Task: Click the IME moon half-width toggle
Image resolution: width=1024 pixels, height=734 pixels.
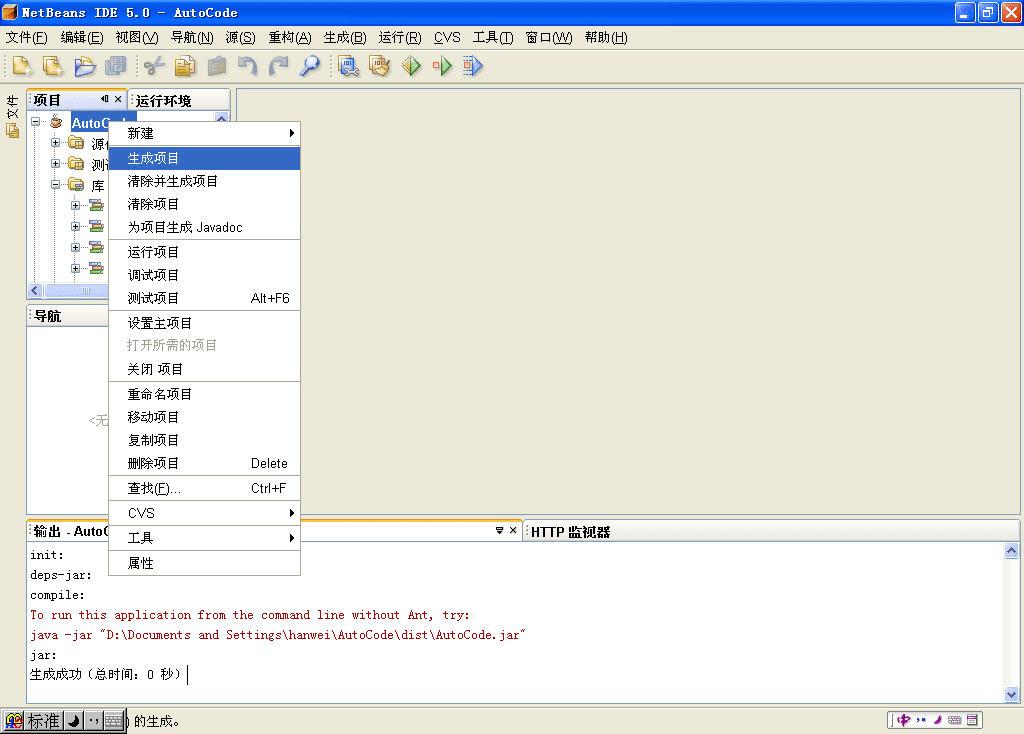Action: pos(74,721)
